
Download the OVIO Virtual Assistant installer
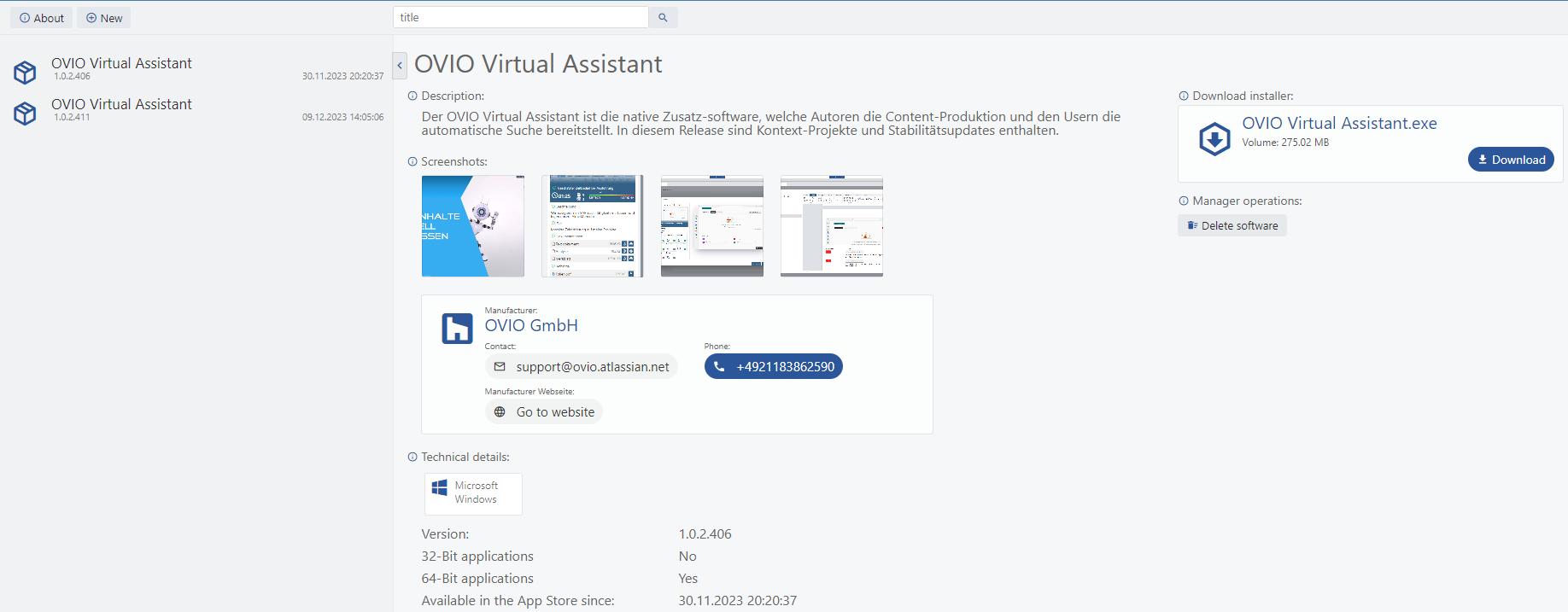pos(1511,160)
